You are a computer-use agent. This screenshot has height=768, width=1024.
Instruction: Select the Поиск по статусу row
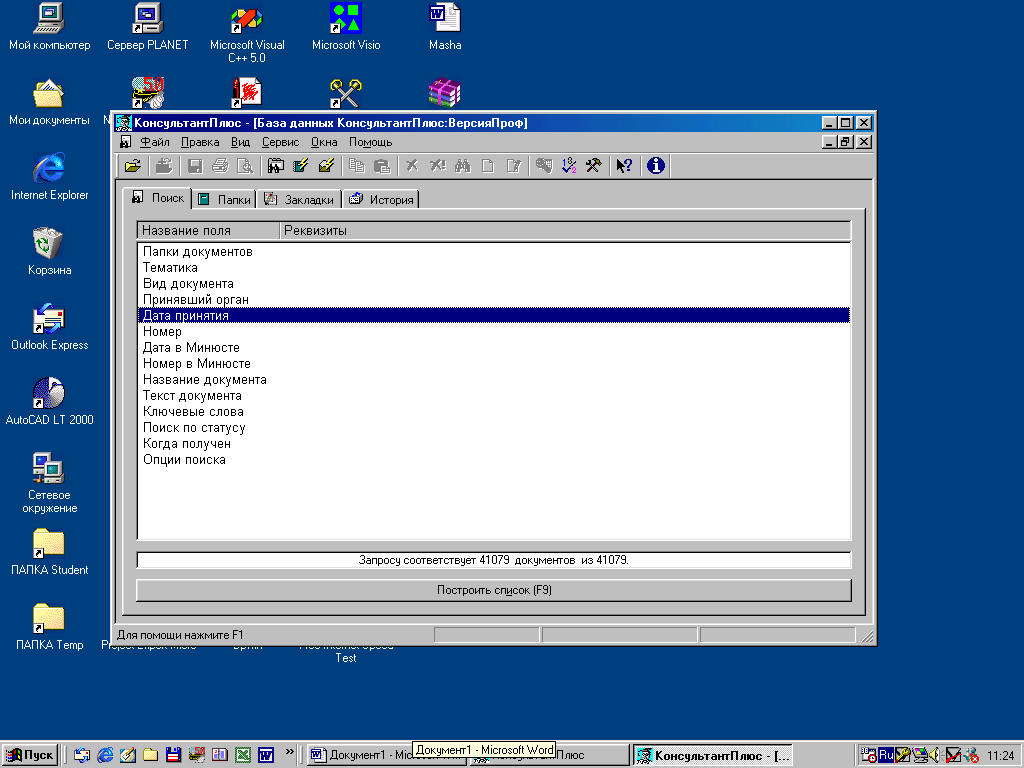[494, 428]
